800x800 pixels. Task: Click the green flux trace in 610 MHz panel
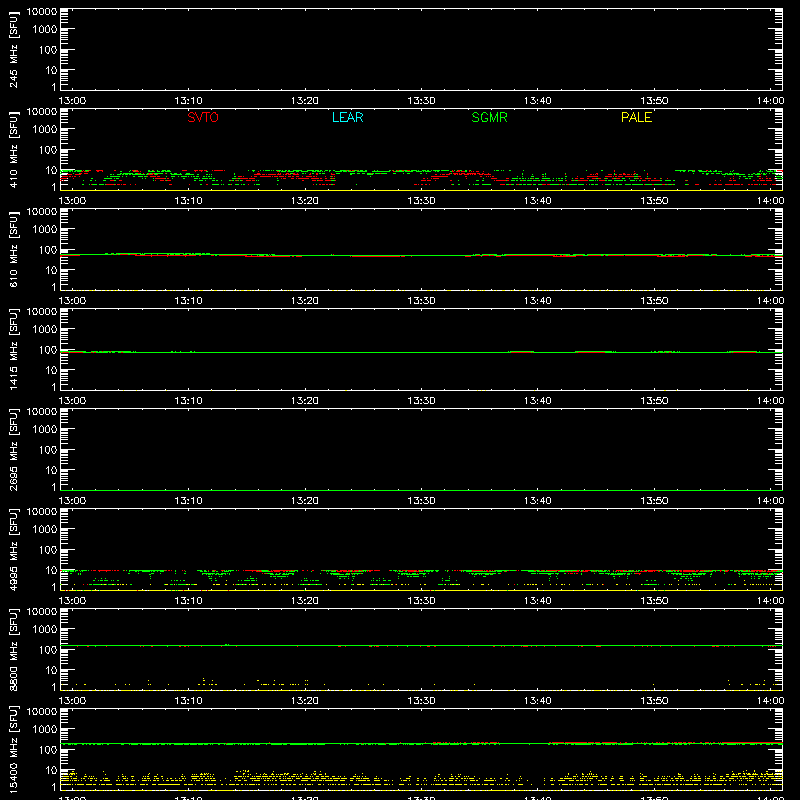(x=421, y=255)
